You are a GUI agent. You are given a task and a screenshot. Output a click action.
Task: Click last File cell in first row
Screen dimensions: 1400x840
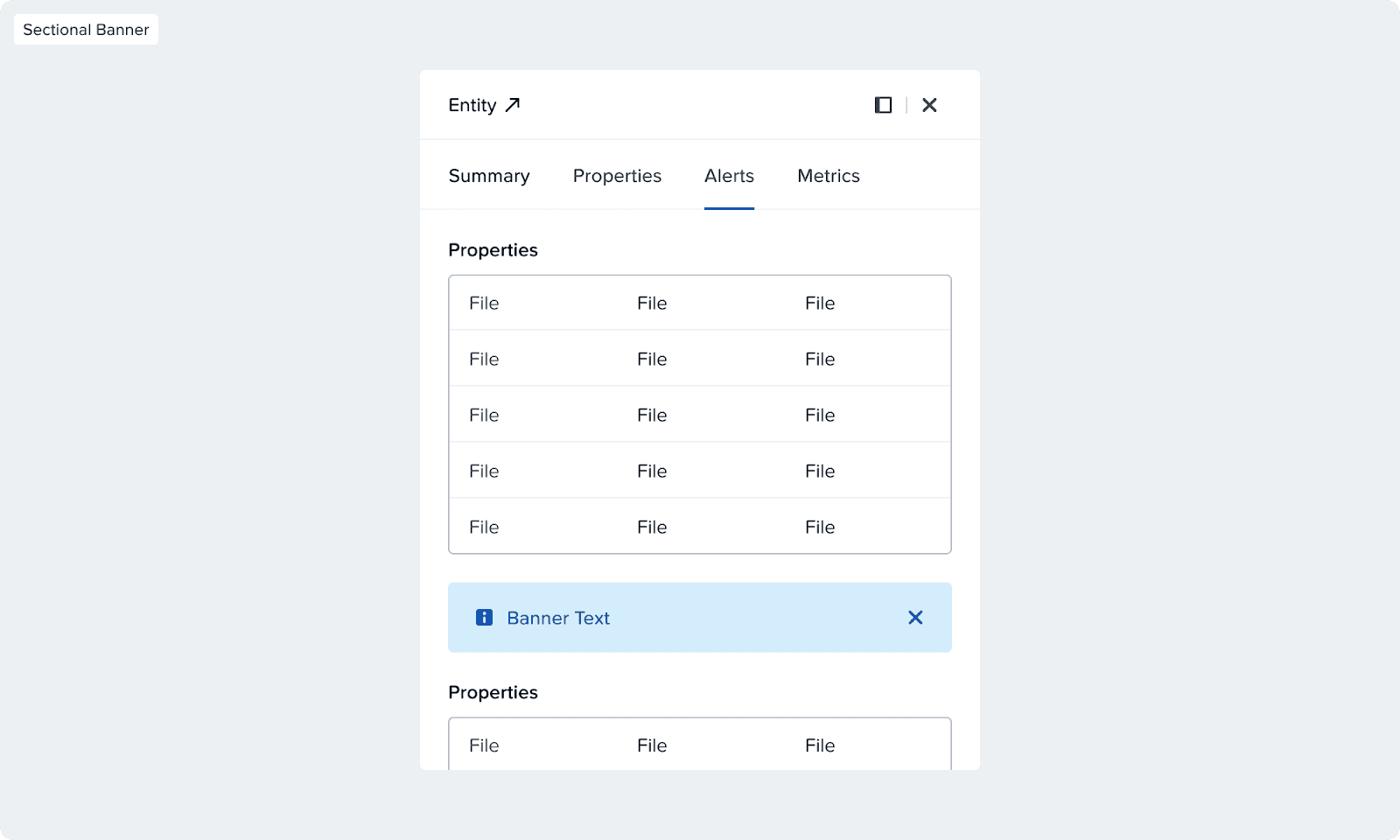820,304
